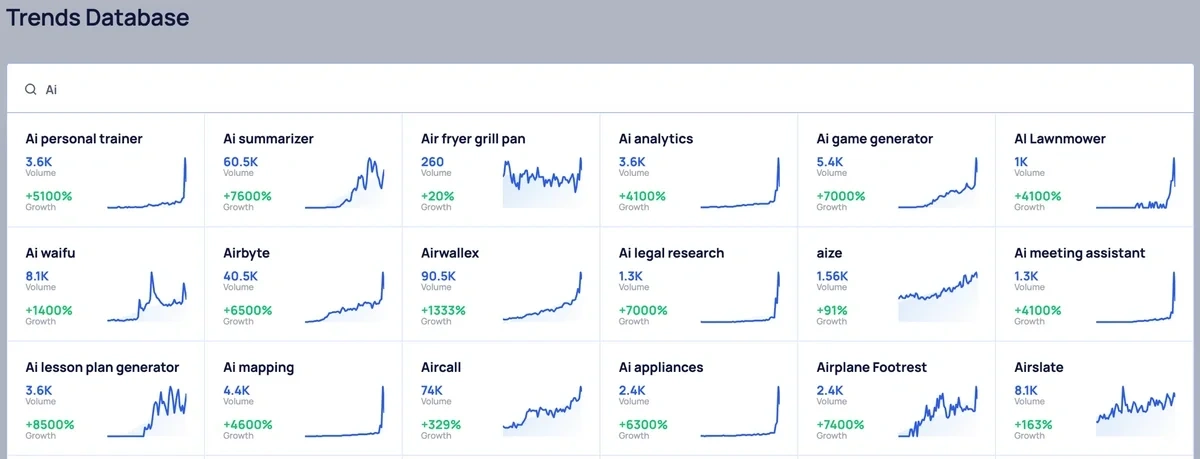The width and height of the screenshot is (1200, 459).
Task: Open the Airslate trend title
Action: coord(1038,367)
